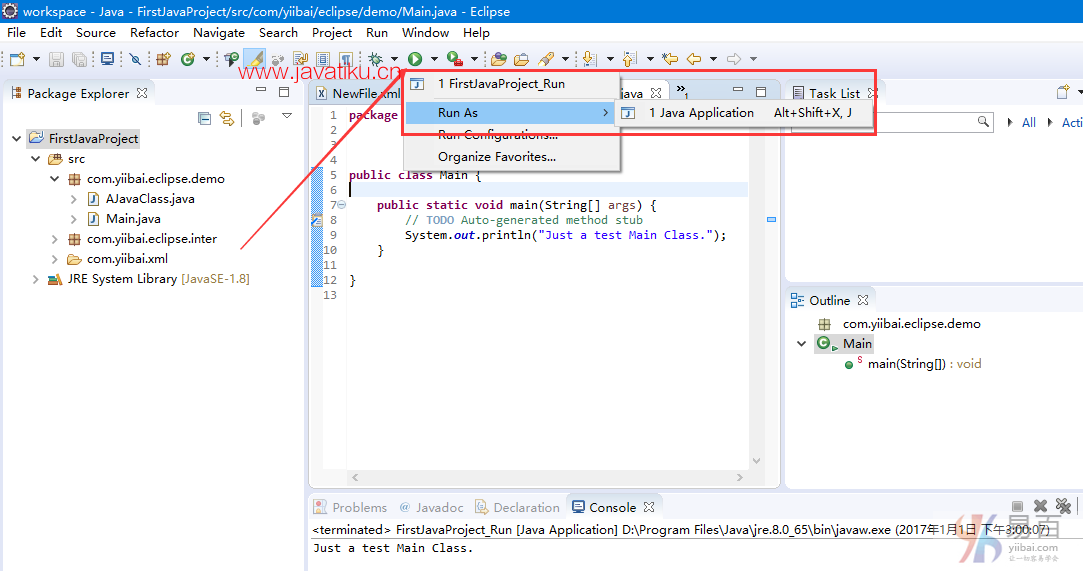Choose 1 Java Application submenu item
This screenshot has width=1083, height=571.
click(744, 113)
